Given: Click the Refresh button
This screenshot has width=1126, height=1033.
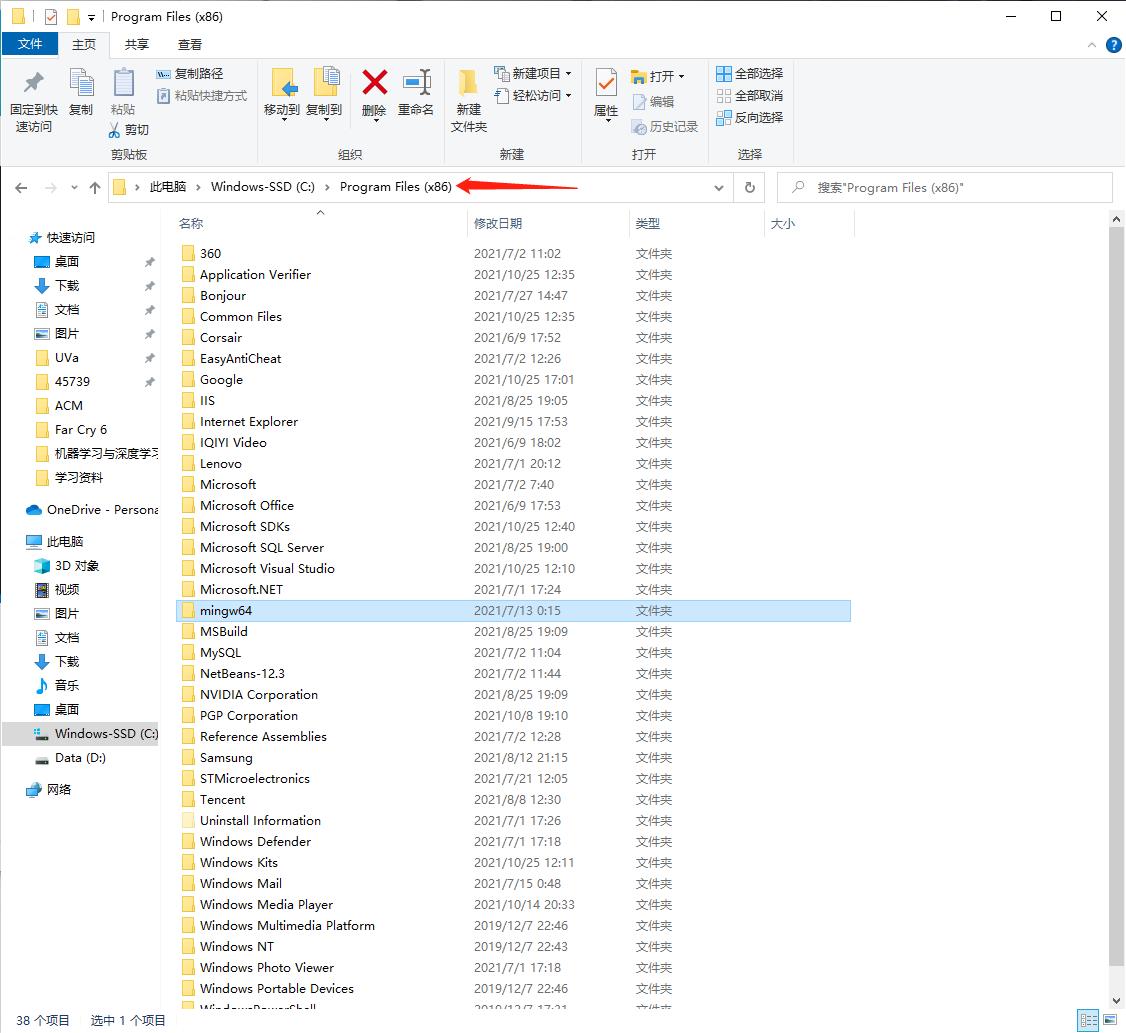Looking at the screenshot, I should point(750,187).
